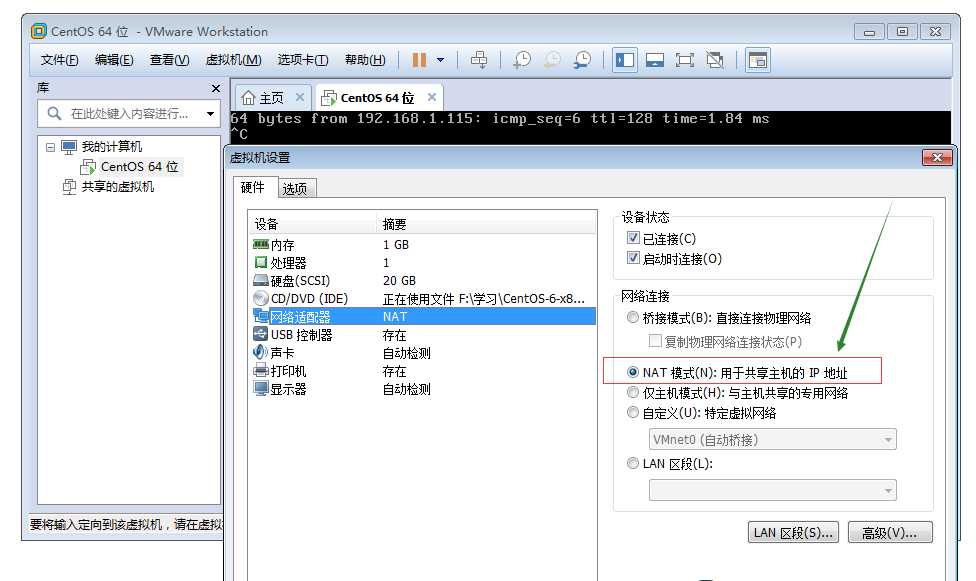Open the VMnet0 (自动桥接) dropdown
The width and height of the screenshot is (976, 581).
click(x=772, y=440)
